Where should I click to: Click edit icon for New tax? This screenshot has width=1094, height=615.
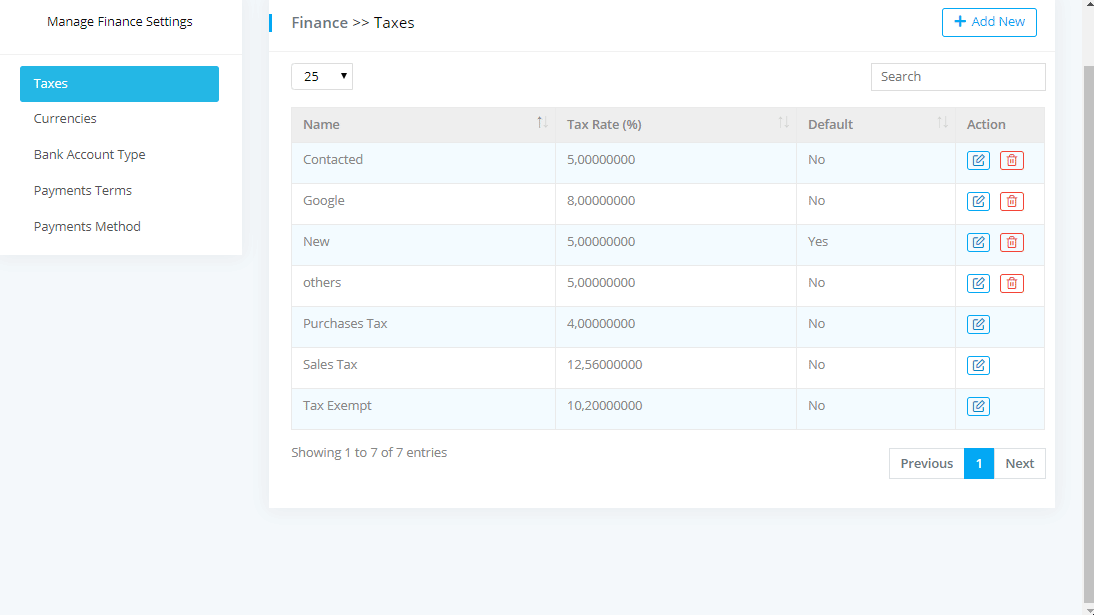978,242
